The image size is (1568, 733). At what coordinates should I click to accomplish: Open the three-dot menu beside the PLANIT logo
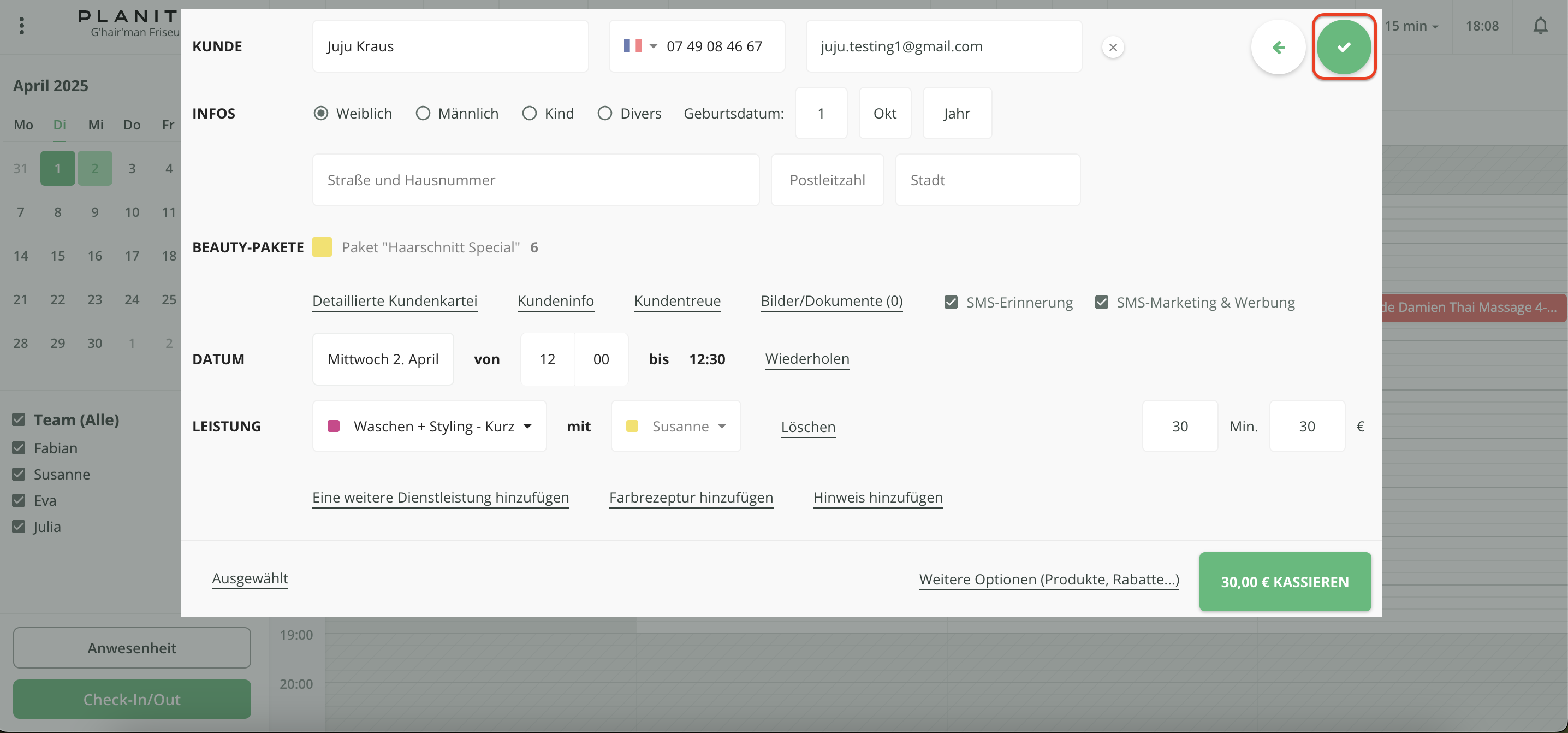(x=22, y=26)
